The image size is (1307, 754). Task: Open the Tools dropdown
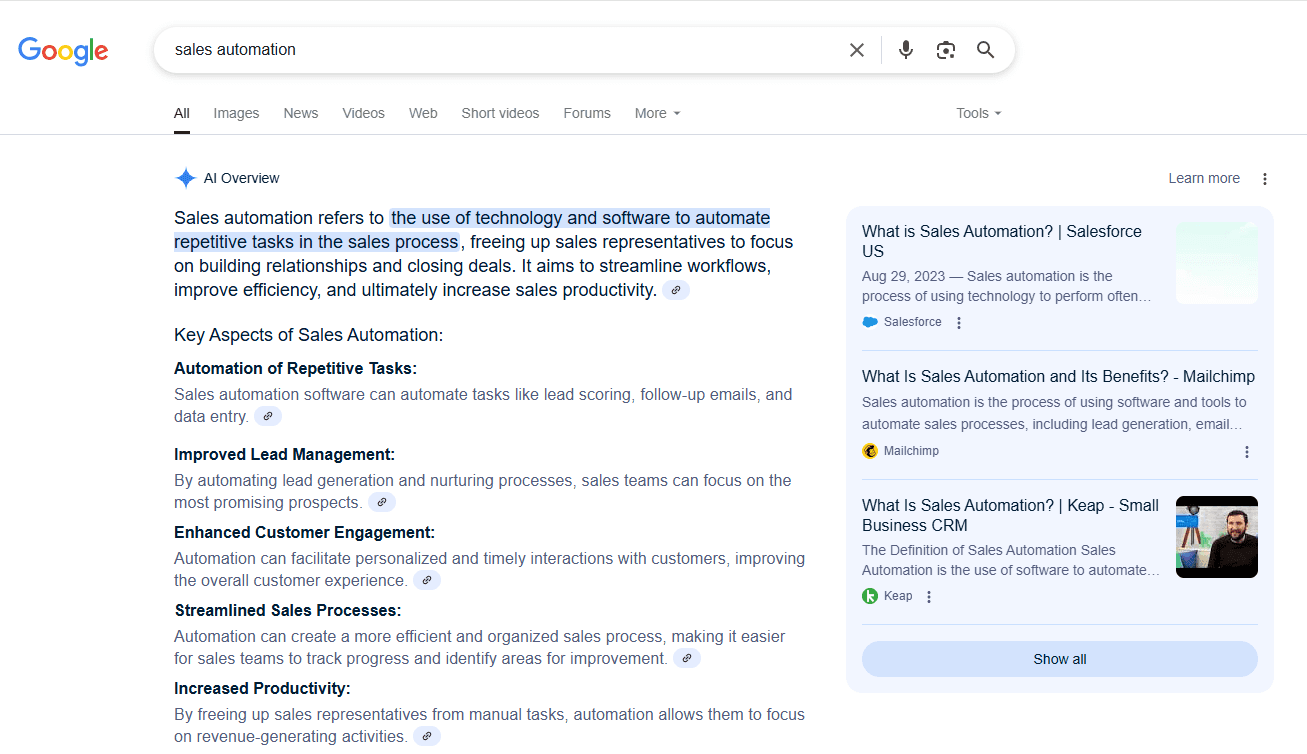[x=978, y=113]
